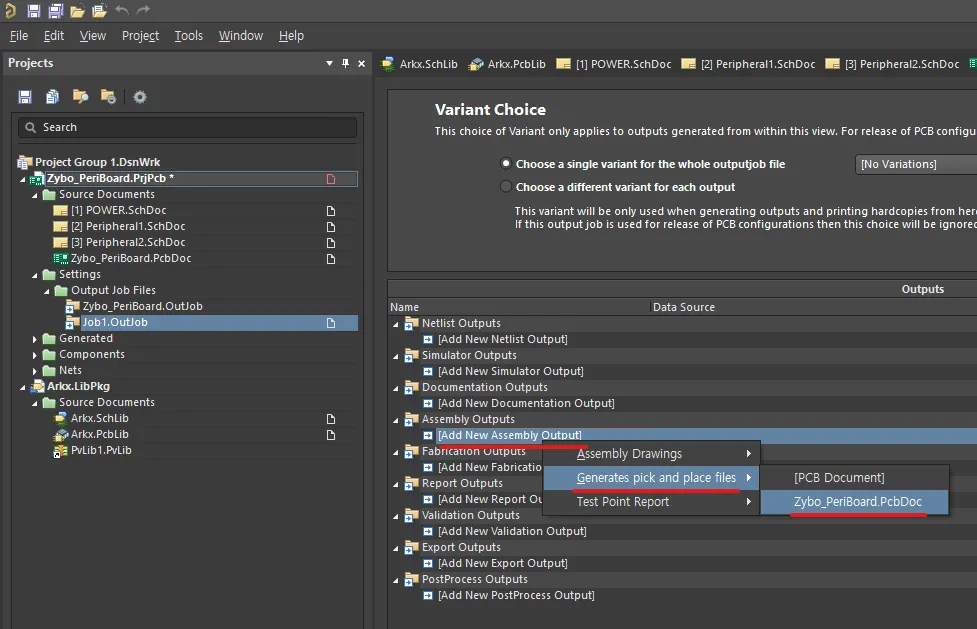
Task: Expand the Nets folder in project tree
Action: pos(35,371)
